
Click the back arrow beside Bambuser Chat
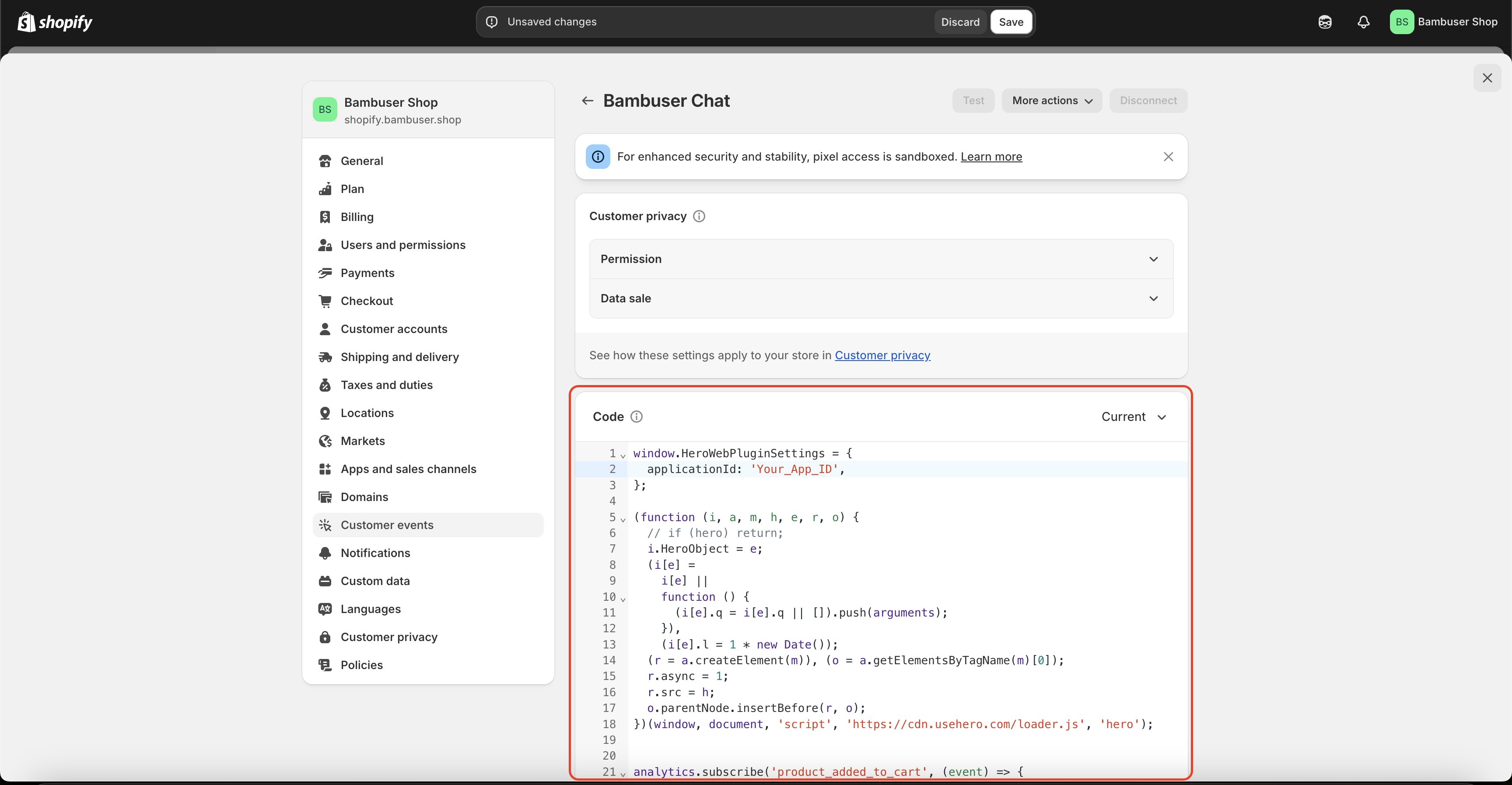[587, 101]
